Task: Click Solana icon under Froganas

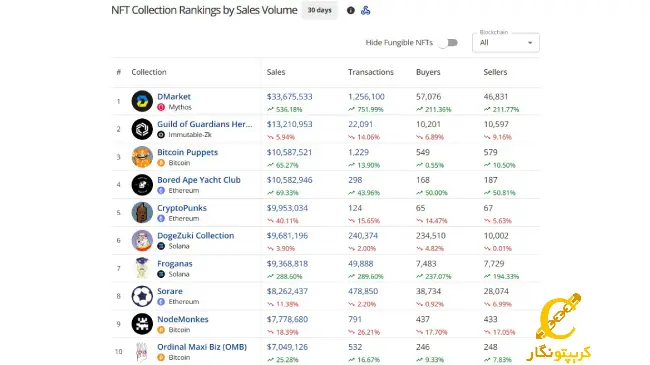Action: pos(161,274)
